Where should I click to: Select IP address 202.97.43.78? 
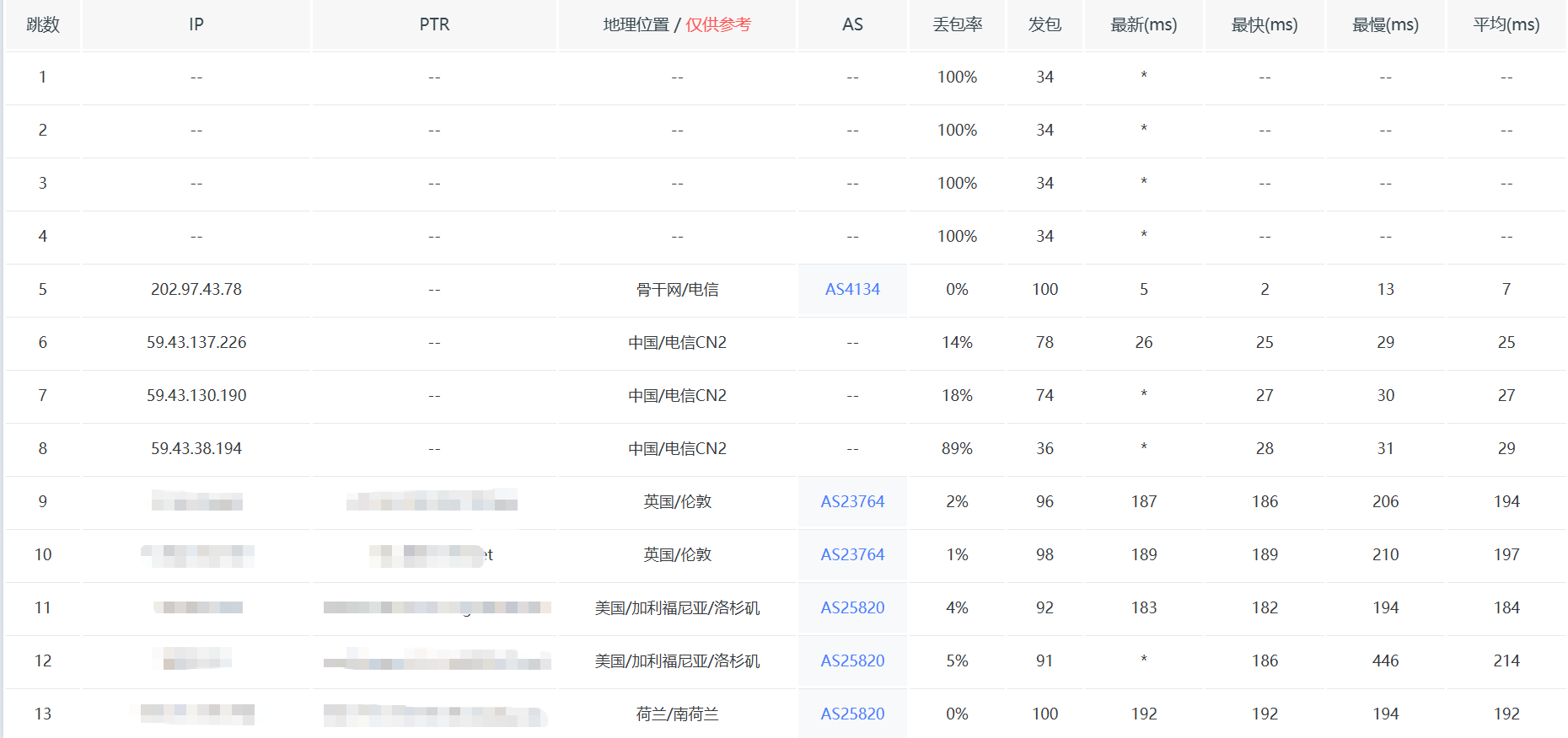(x=196, y=289)
